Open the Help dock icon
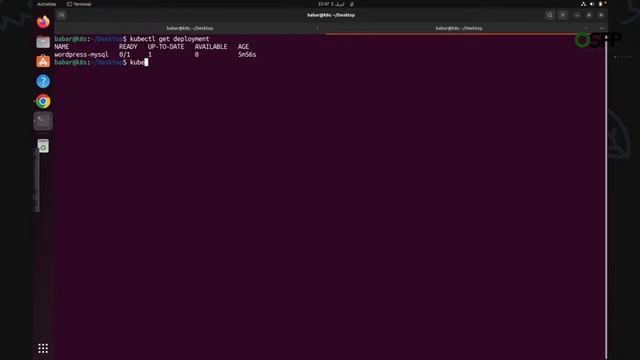Viewport: 640px width, 360px height. coord(43,81)
